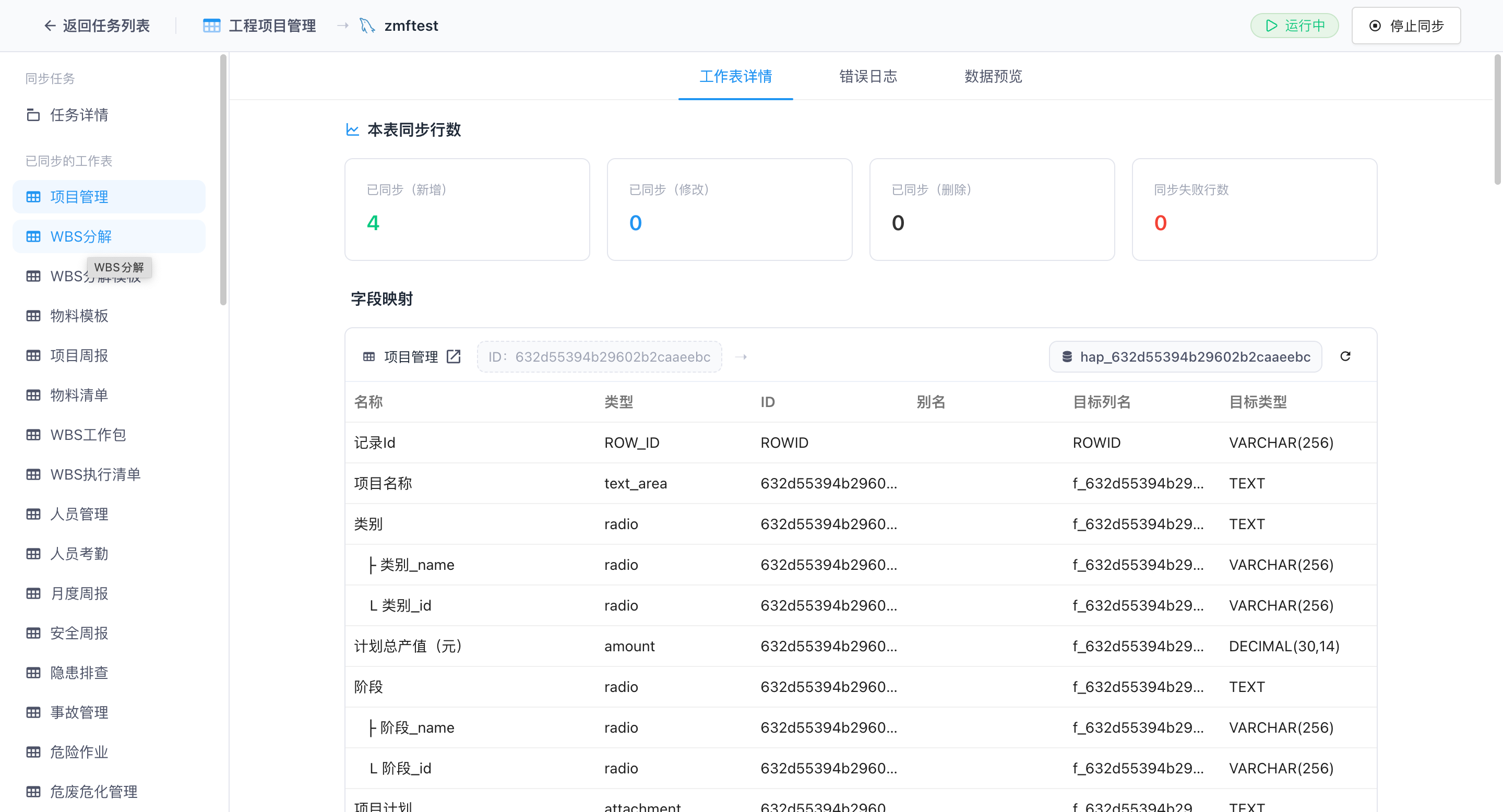1503x812 pixels.
Task: Click the 任务详情 folder icon in the sidebar
Action: coord(33,115)
